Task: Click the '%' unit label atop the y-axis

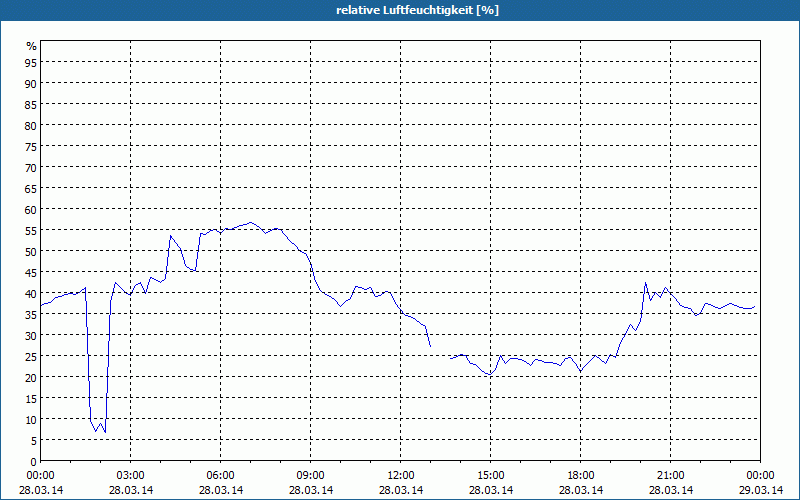Action: tap(32, 46)
